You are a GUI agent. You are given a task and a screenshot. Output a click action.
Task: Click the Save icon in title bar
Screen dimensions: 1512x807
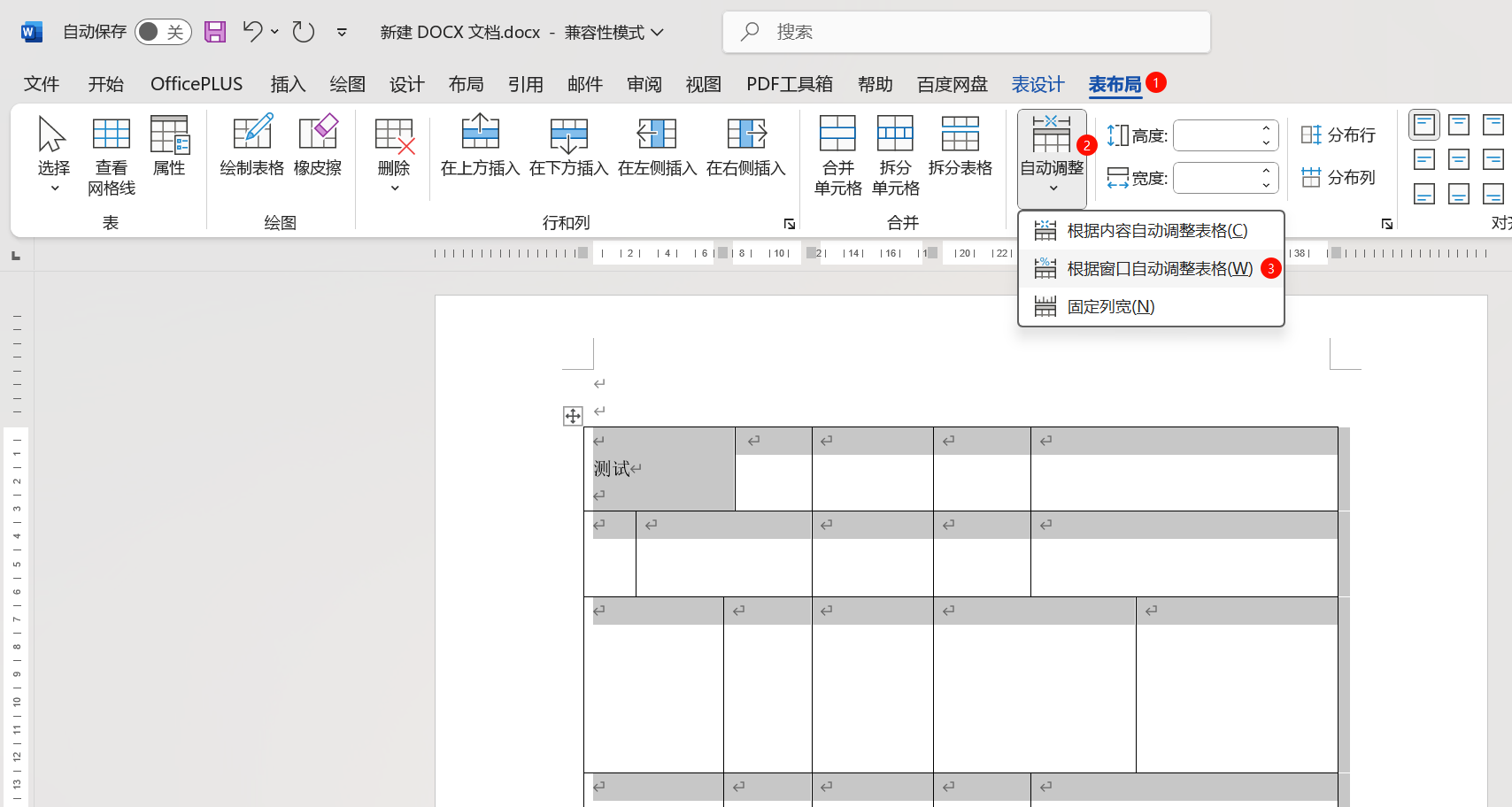coord(215,32)
